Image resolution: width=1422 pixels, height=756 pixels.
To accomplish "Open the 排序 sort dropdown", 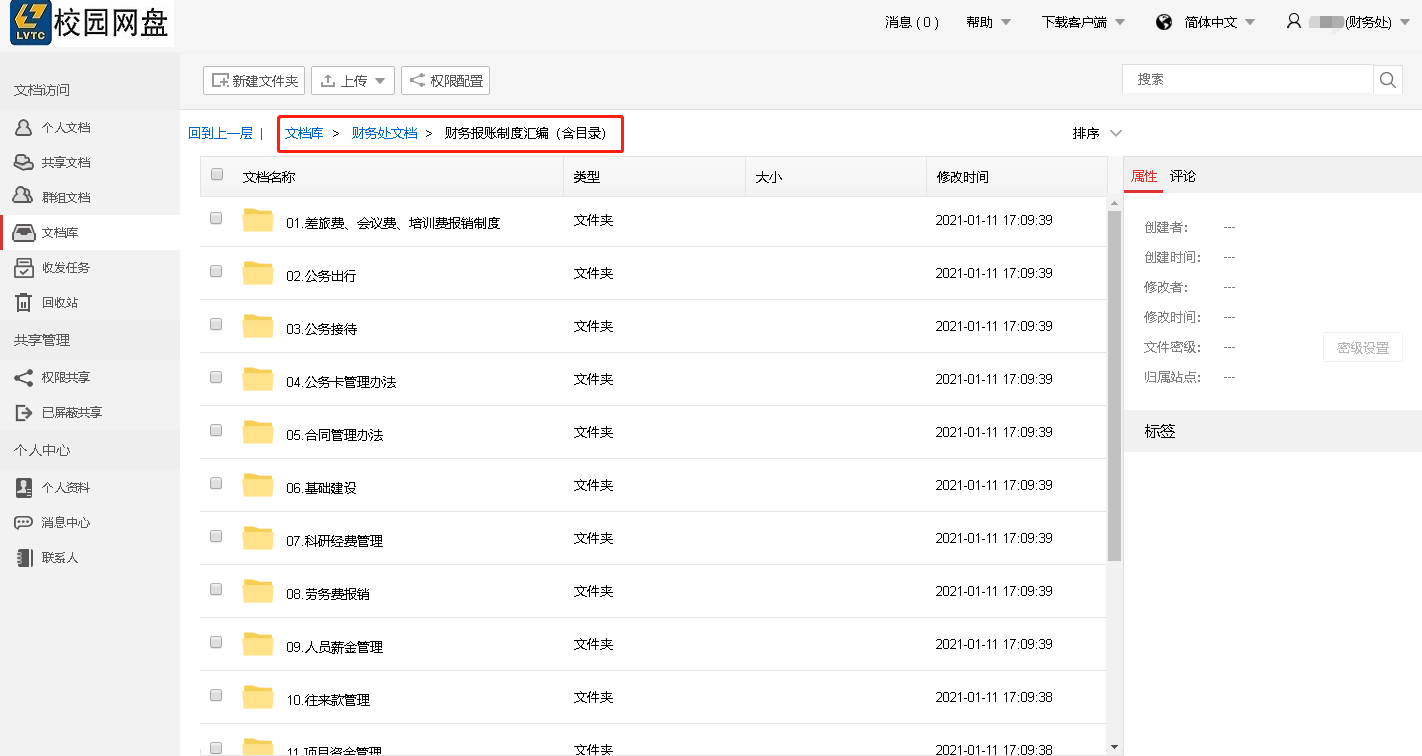I will point(1097,134).
